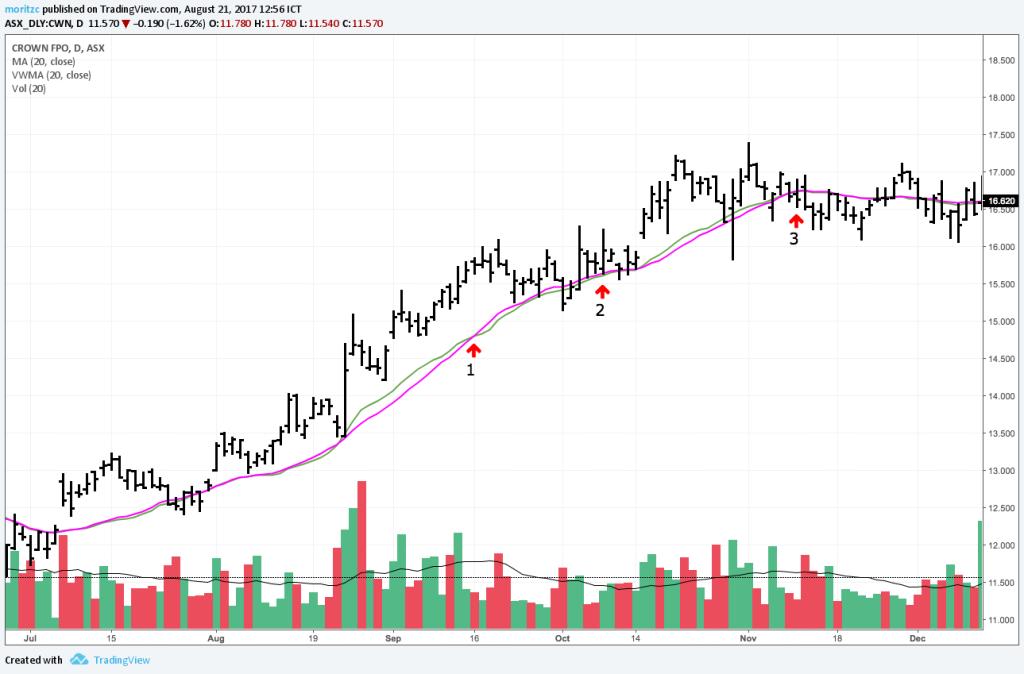This screenshot has height=674, width=1024.
Task: Click the Dec label on time axis
Action: (918, 638)
